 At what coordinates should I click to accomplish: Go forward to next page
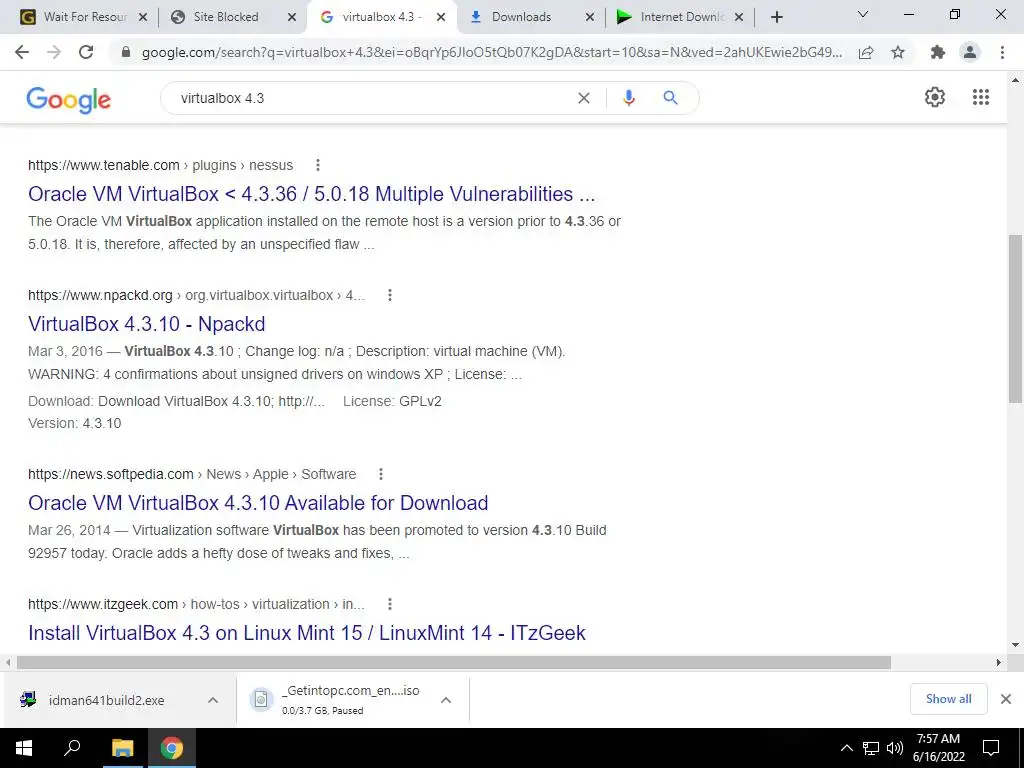(54, 52)
